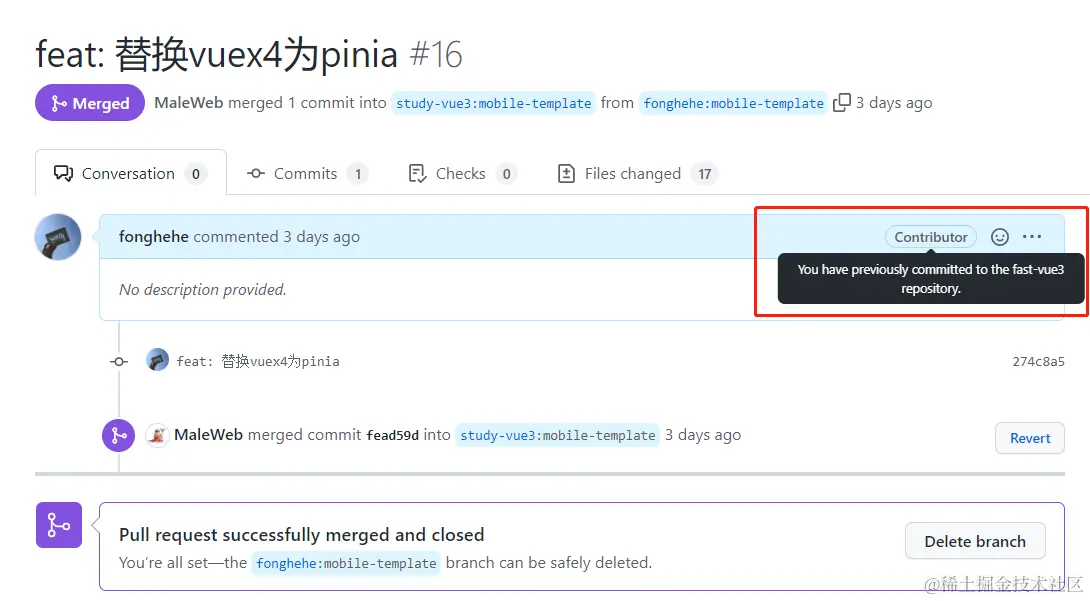Click the fonghehe:mobile-template label in merged notice
Screen dimensions: 1090x601
pos(346,563)
